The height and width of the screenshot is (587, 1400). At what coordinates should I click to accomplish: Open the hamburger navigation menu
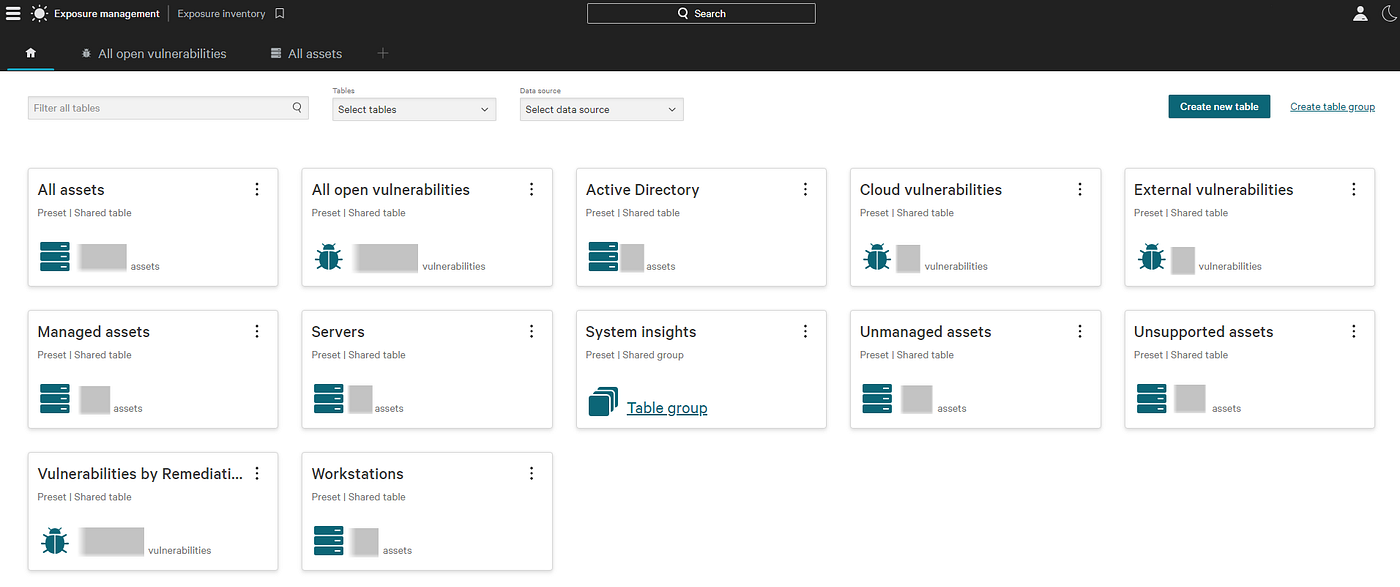(x=13, y=14)
